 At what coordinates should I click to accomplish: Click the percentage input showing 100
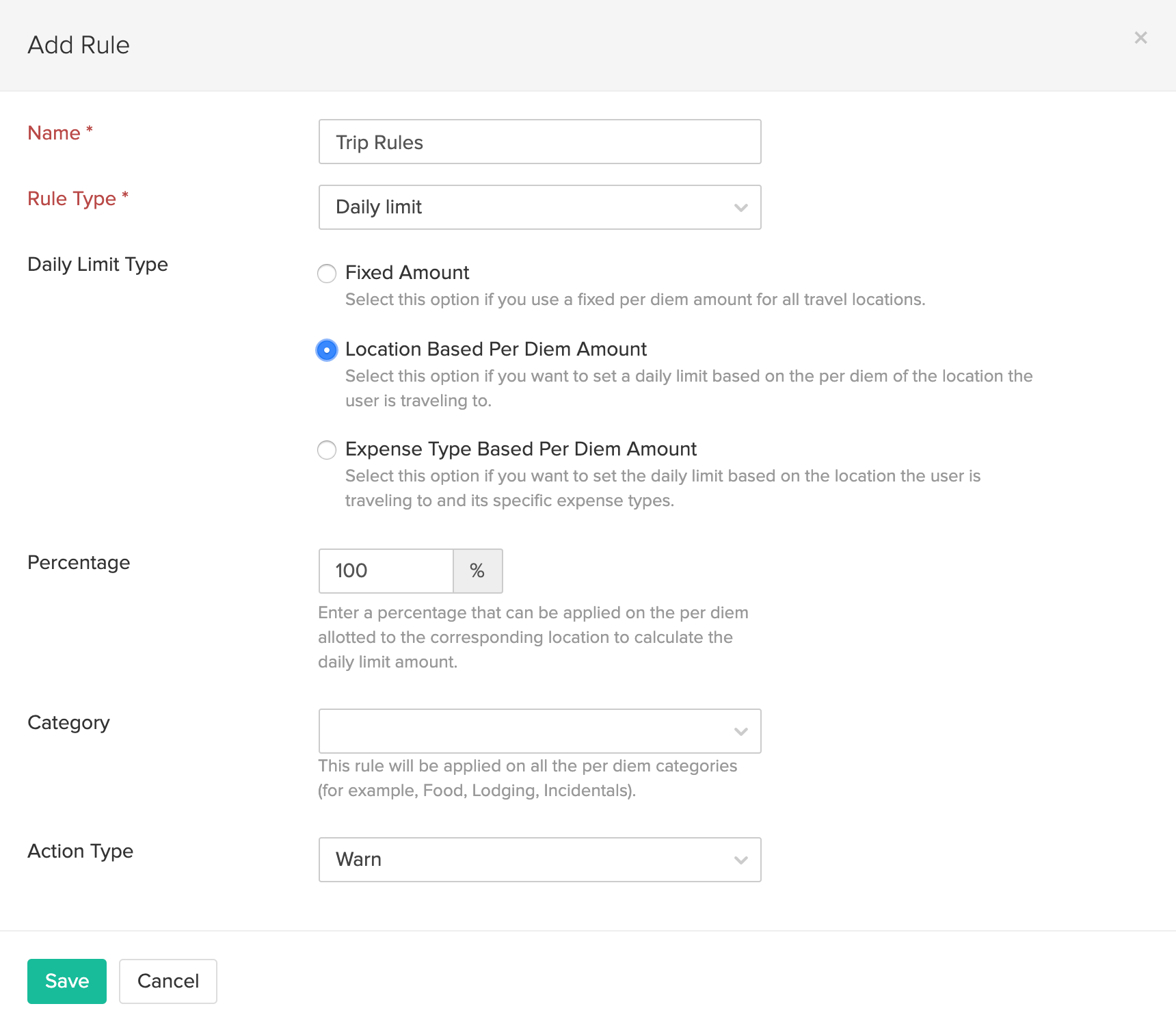click(x=386, y=571)
